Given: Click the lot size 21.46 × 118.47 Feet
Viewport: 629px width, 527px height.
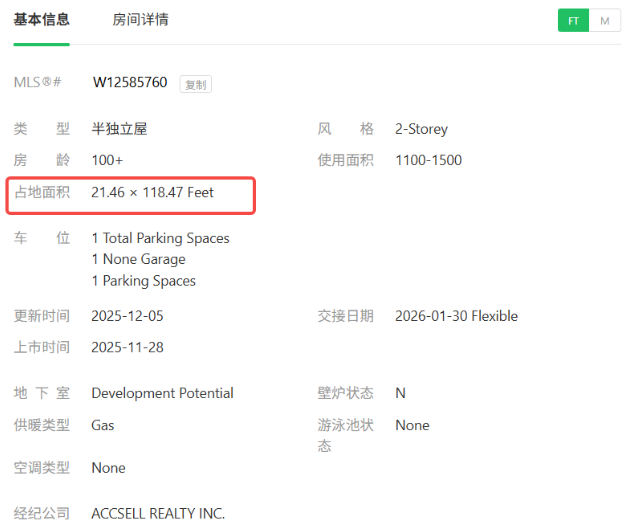Looking at the screenshot, I should tap(152, 192).
